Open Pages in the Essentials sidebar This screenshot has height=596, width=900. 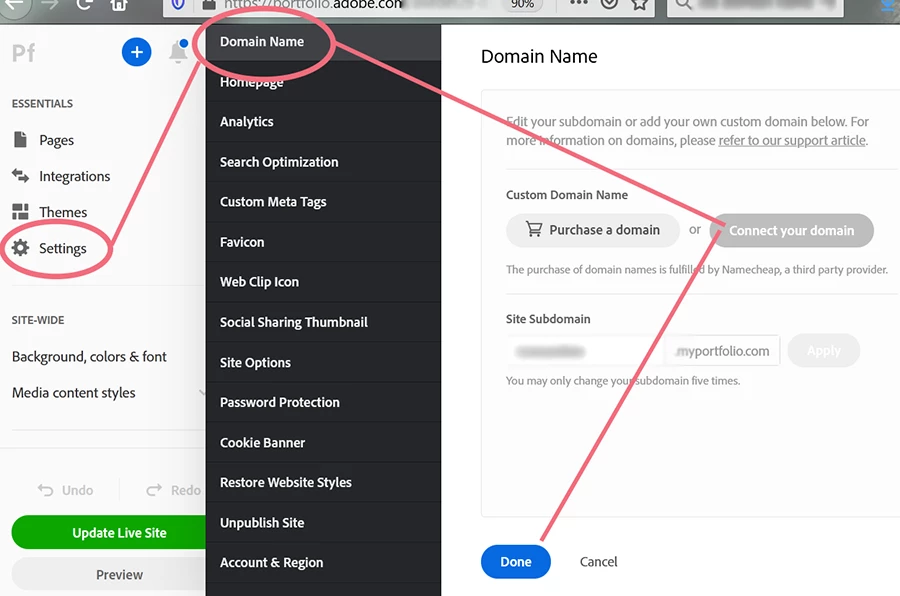(x=56, y=140)
